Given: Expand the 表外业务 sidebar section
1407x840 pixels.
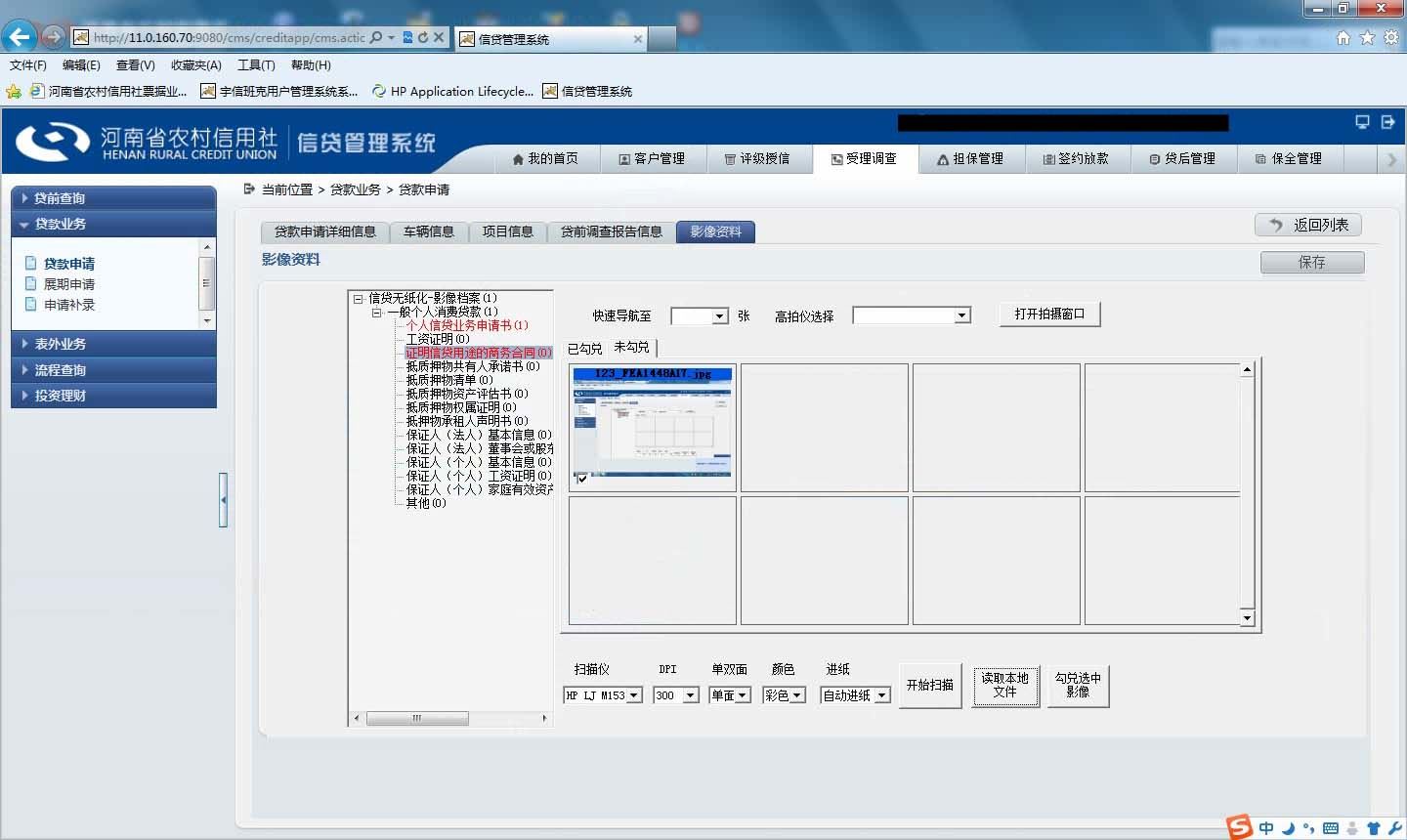Looking at the screenshot, I should [113, 344].
